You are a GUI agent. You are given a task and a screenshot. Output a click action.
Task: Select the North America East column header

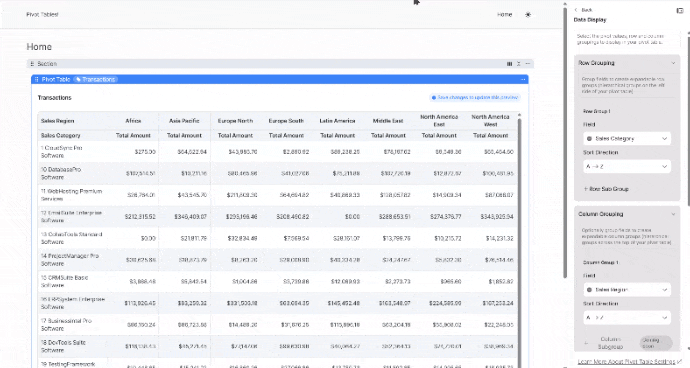click(439, 121)
